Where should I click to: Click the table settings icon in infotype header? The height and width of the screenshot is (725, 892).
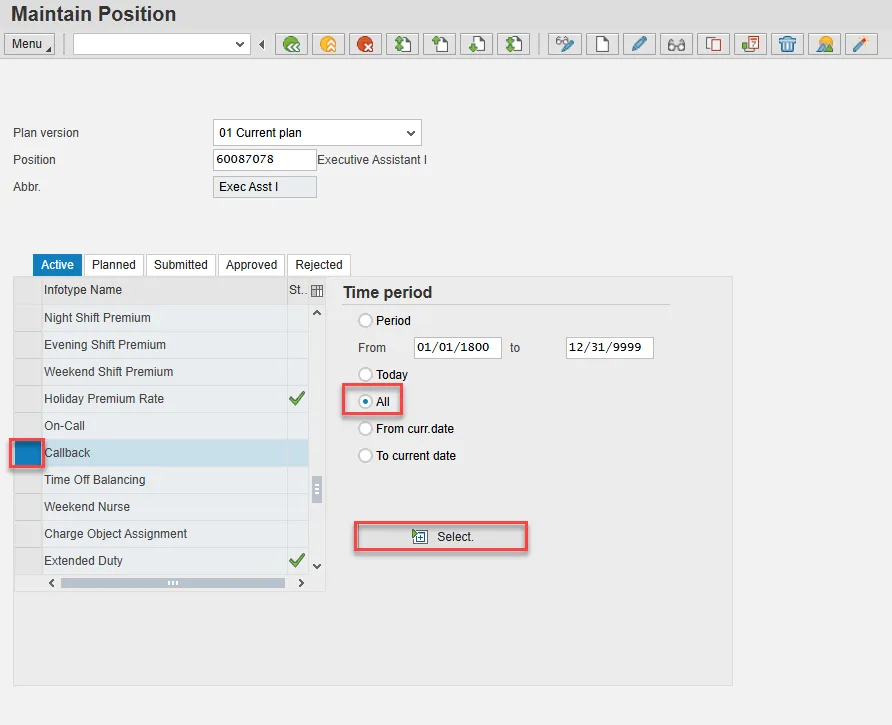click(317, 291)
